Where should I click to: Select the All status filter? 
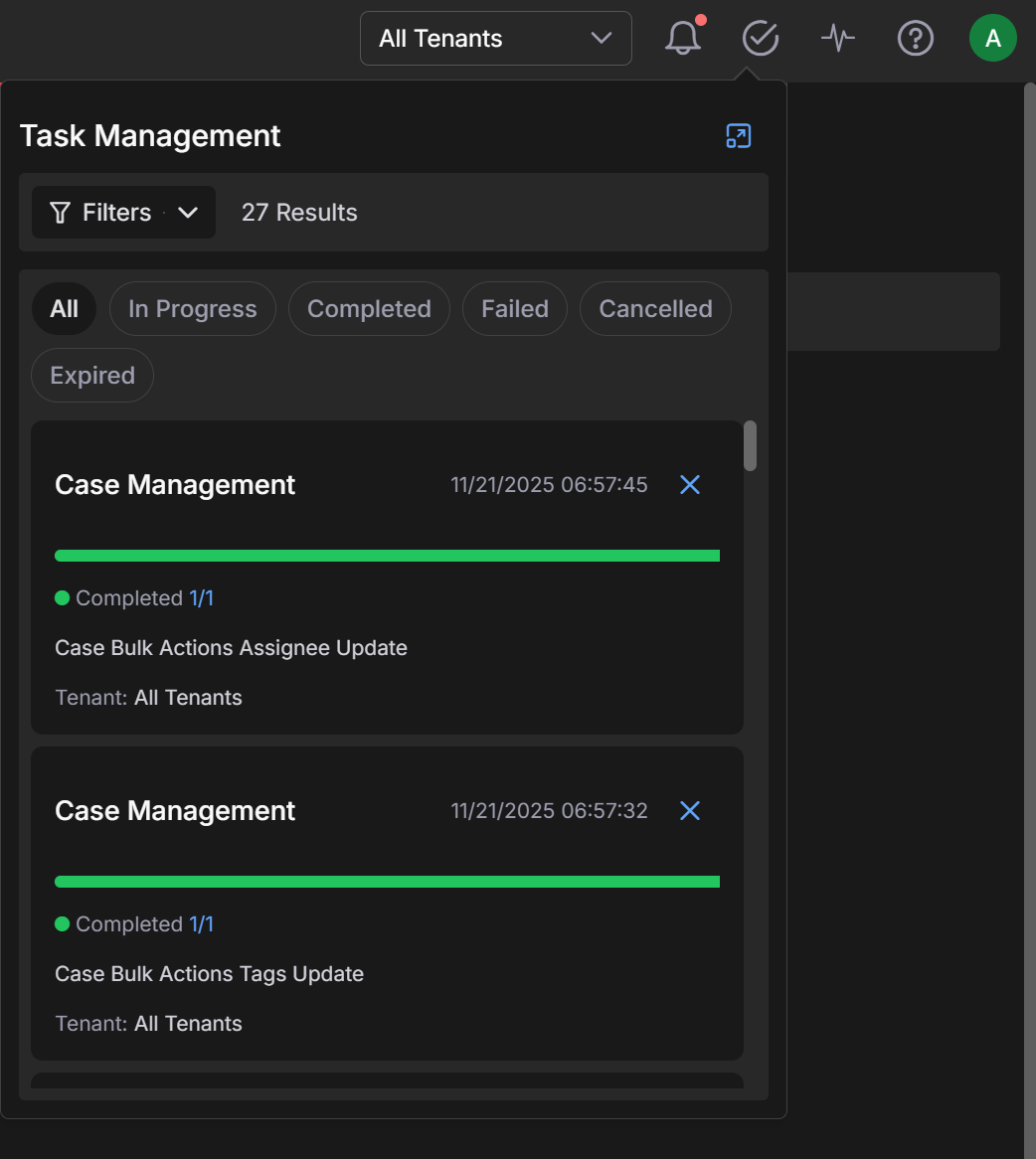[65, 309]
